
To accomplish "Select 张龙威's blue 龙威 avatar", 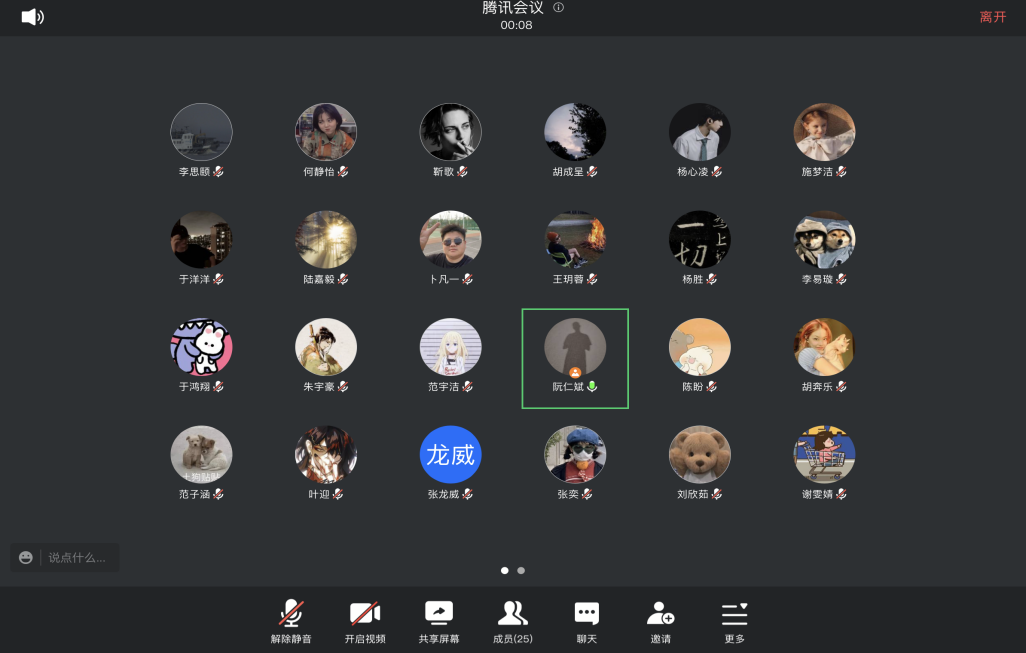I will point(450,455).
